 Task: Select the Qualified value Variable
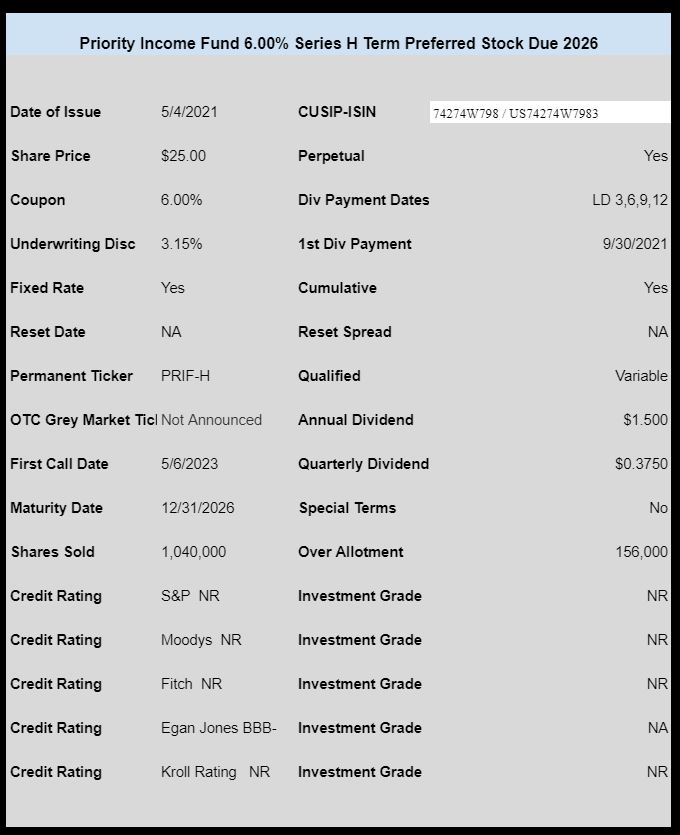[x=641, y=376]
